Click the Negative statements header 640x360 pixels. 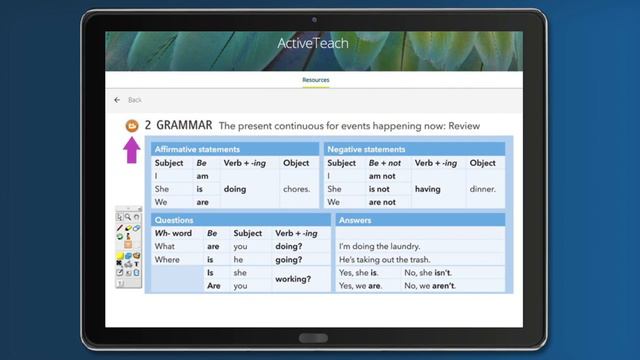click(414, 149)
